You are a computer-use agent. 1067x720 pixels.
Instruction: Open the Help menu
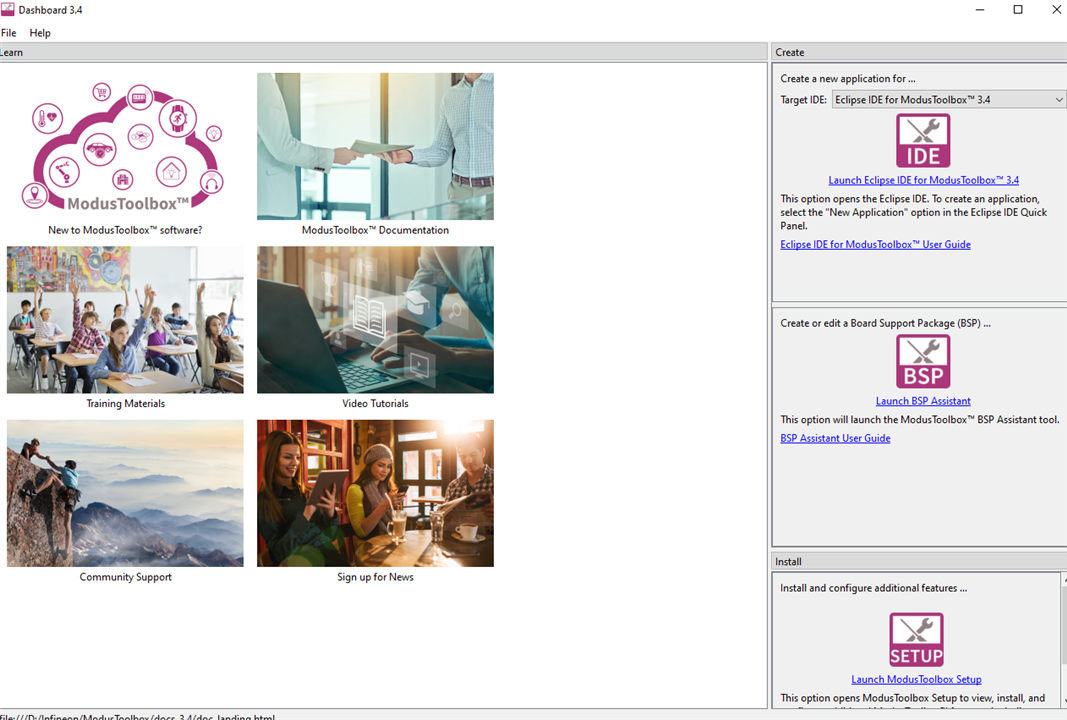tap(40, 33)
